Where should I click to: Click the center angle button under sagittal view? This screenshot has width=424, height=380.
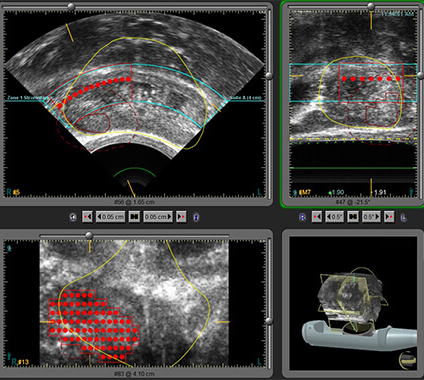(353, 217)
